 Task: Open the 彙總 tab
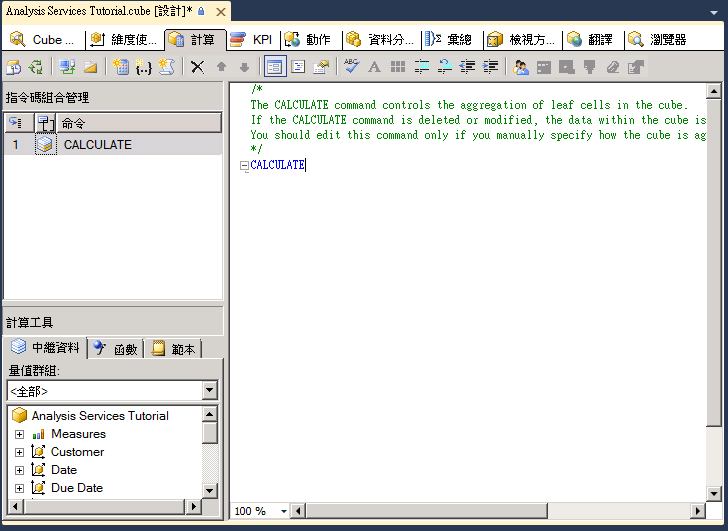(450, 40)
